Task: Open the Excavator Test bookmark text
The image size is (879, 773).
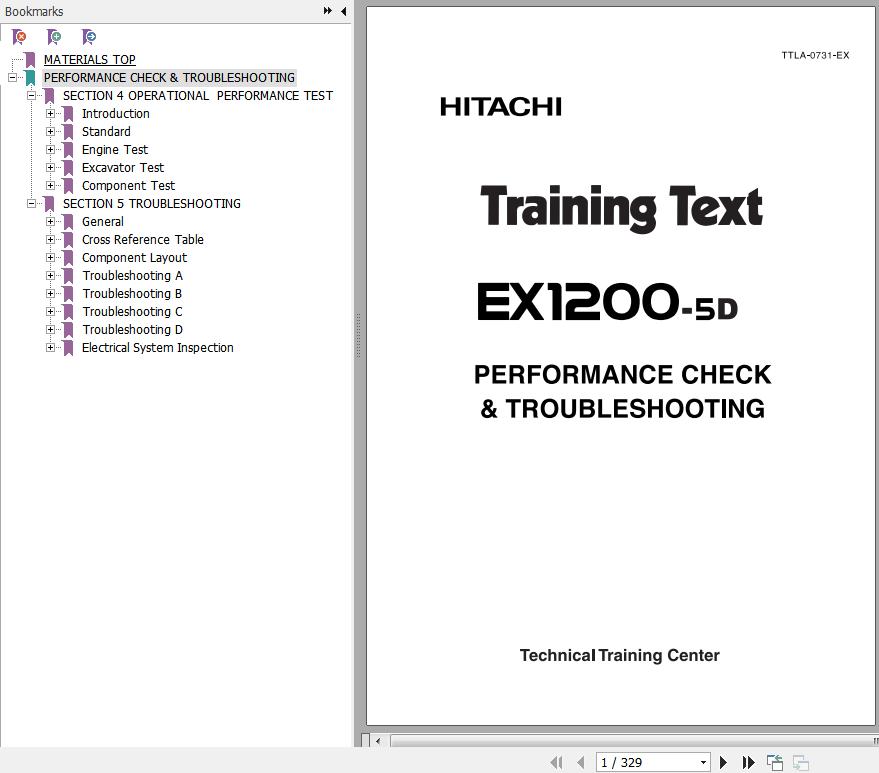Action: [123, 167]
